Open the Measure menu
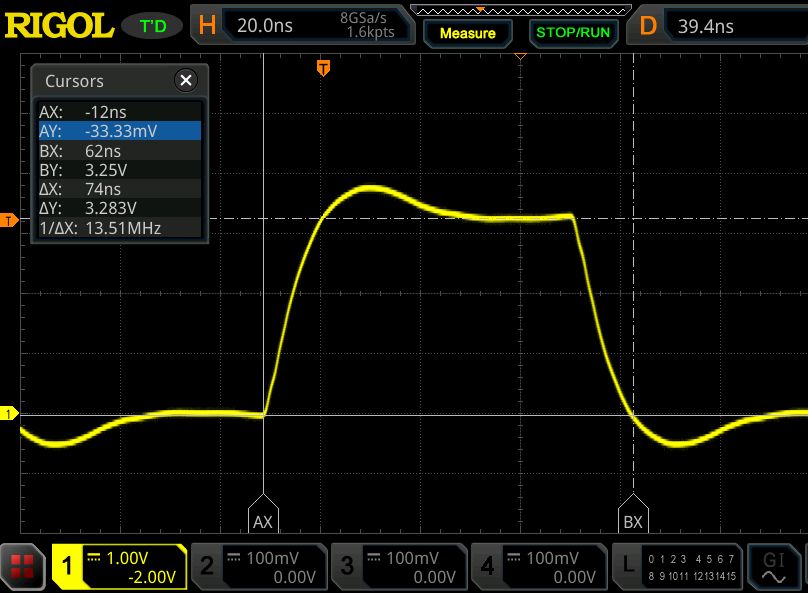808x593 pixels. [x=467, y=33]
